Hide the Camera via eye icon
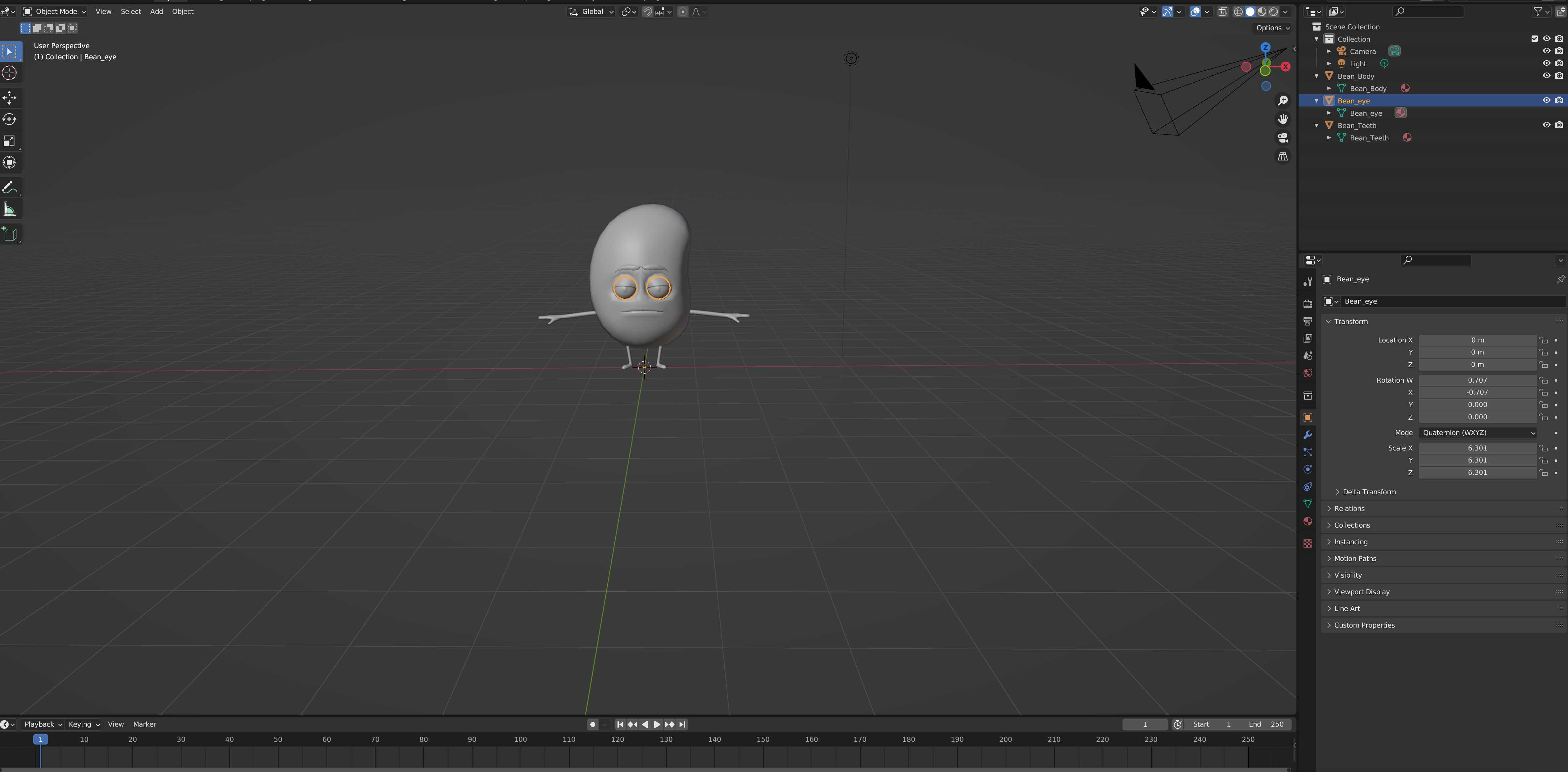Viewport: 1568px width, 772px height. (x=1546, y=51)
